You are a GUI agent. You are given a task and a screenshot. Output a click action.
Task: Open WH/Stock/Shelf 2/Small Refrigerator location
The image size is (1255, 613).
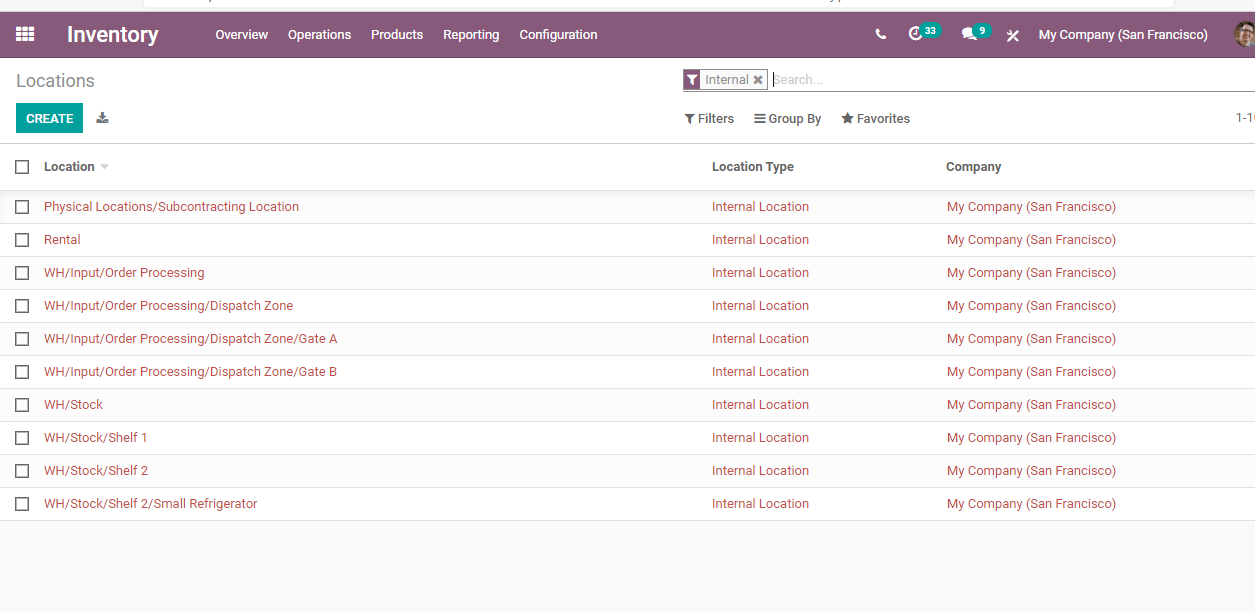tap(150, 504)
